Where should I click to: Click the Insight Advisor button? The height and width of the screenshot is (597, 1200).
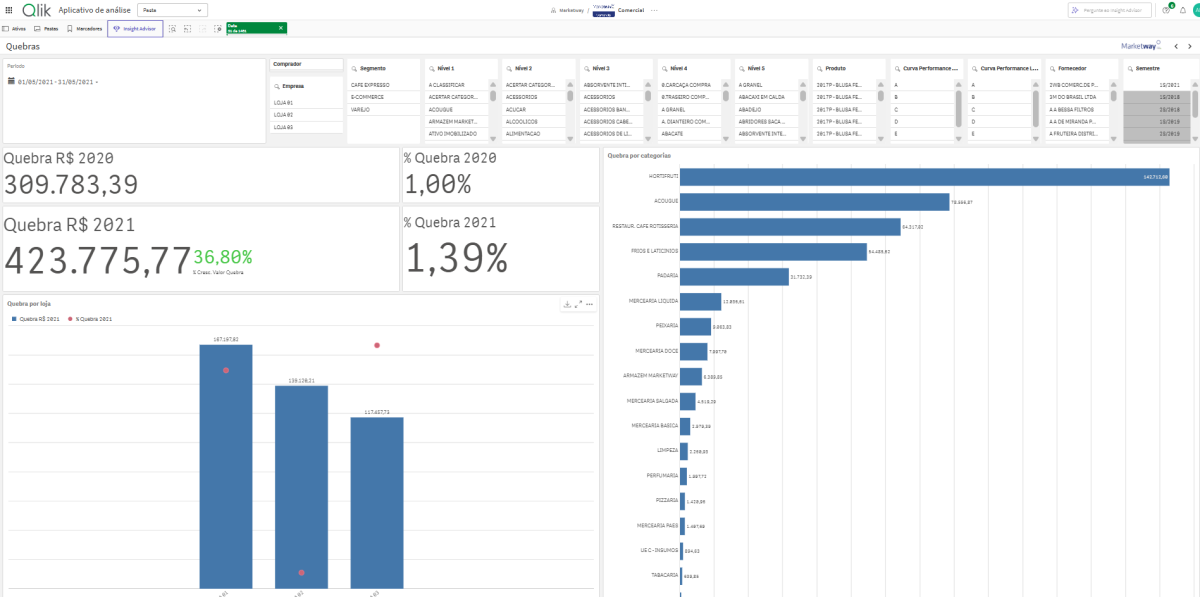click(135, 29)
